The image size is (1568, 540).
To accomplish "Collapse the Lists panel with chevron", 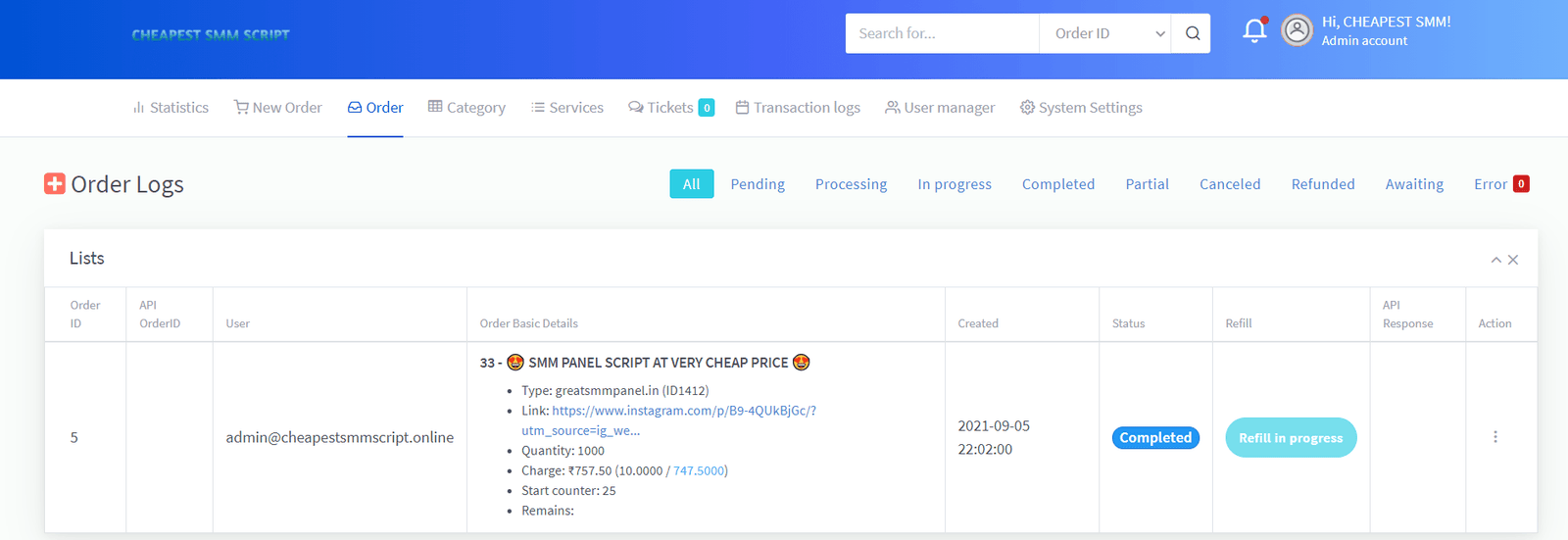I will [1495, 260].
